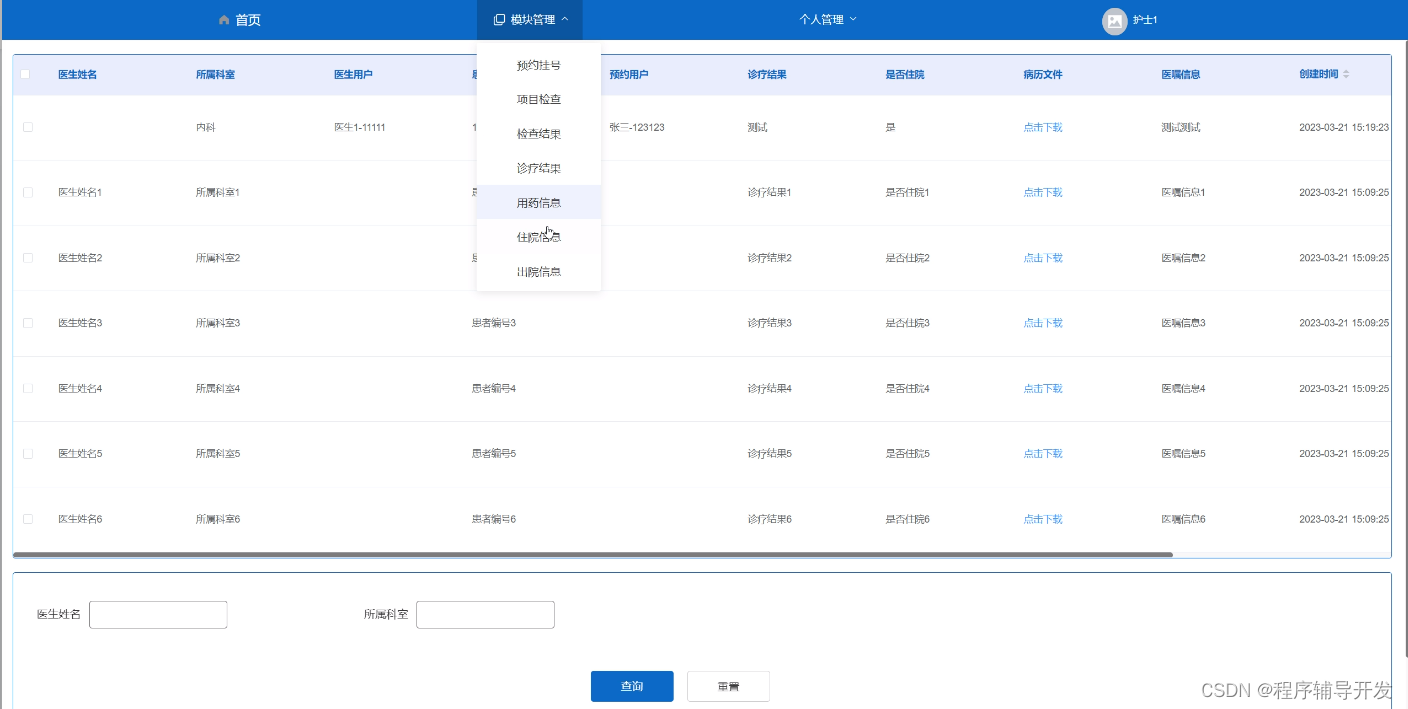This screenshot has height=709, width=1408.
Task: Click the module icon beside 模块管理
Action: coord(499,20)
